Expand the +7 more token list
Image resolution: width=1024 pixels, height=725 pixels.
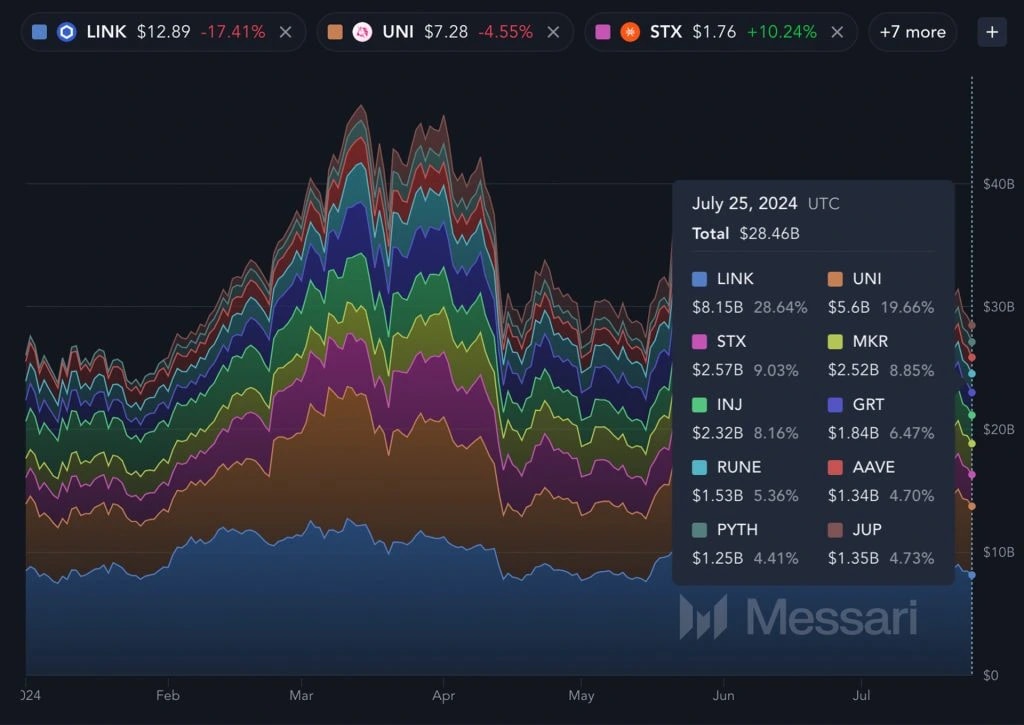tap(911, 31)
